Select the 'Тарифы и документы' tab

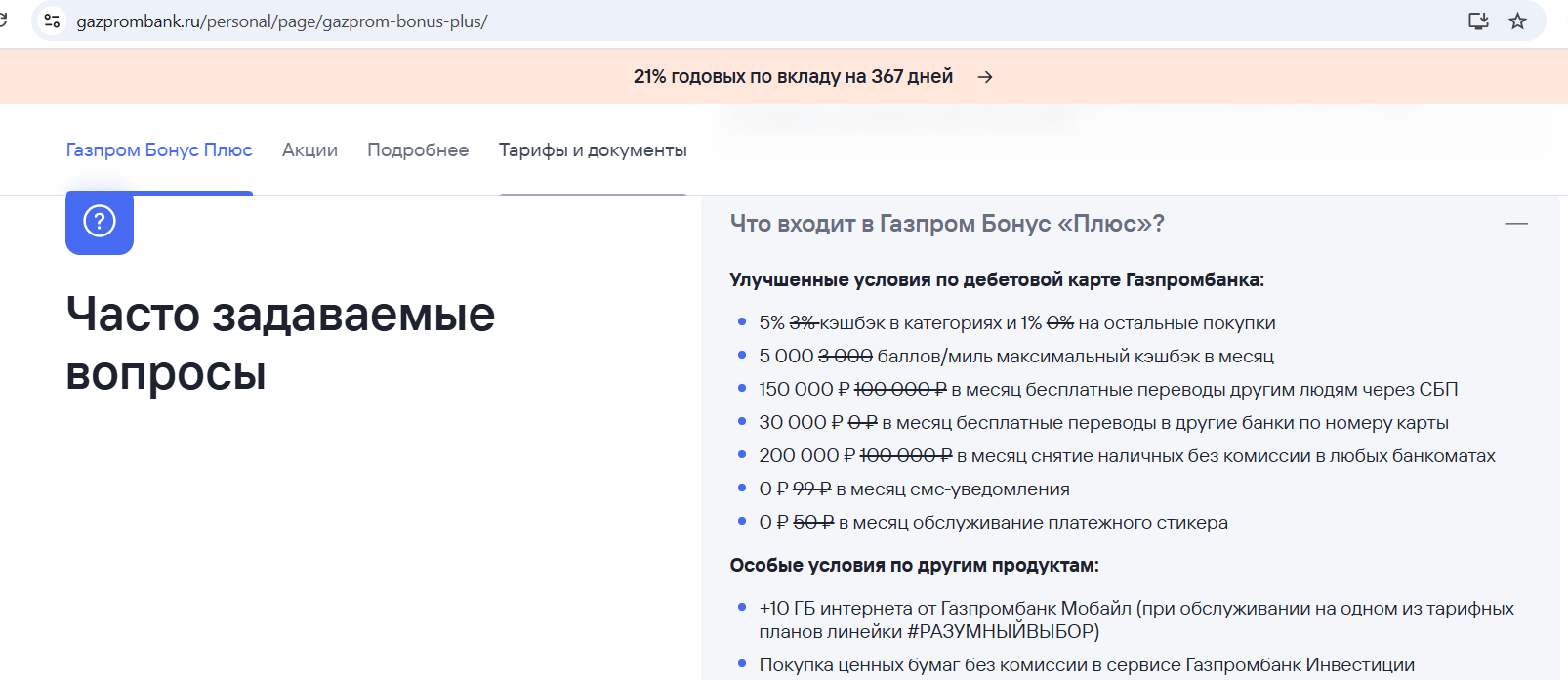pos(593,150)
